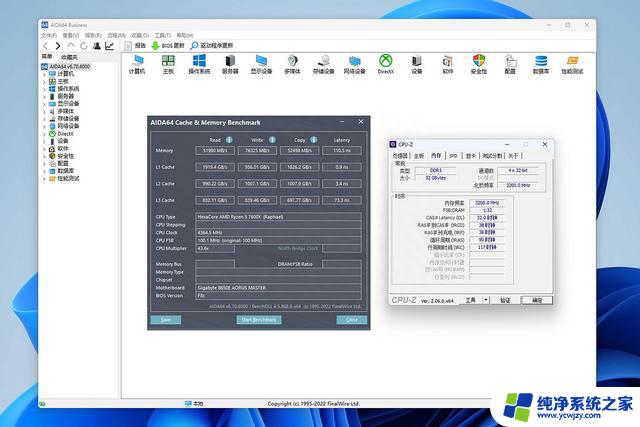Select the AIDA64 v6.70.6000 root tree item
This screenshot has width=640, height=427.
pyautogui.click(x=70, y=67)
